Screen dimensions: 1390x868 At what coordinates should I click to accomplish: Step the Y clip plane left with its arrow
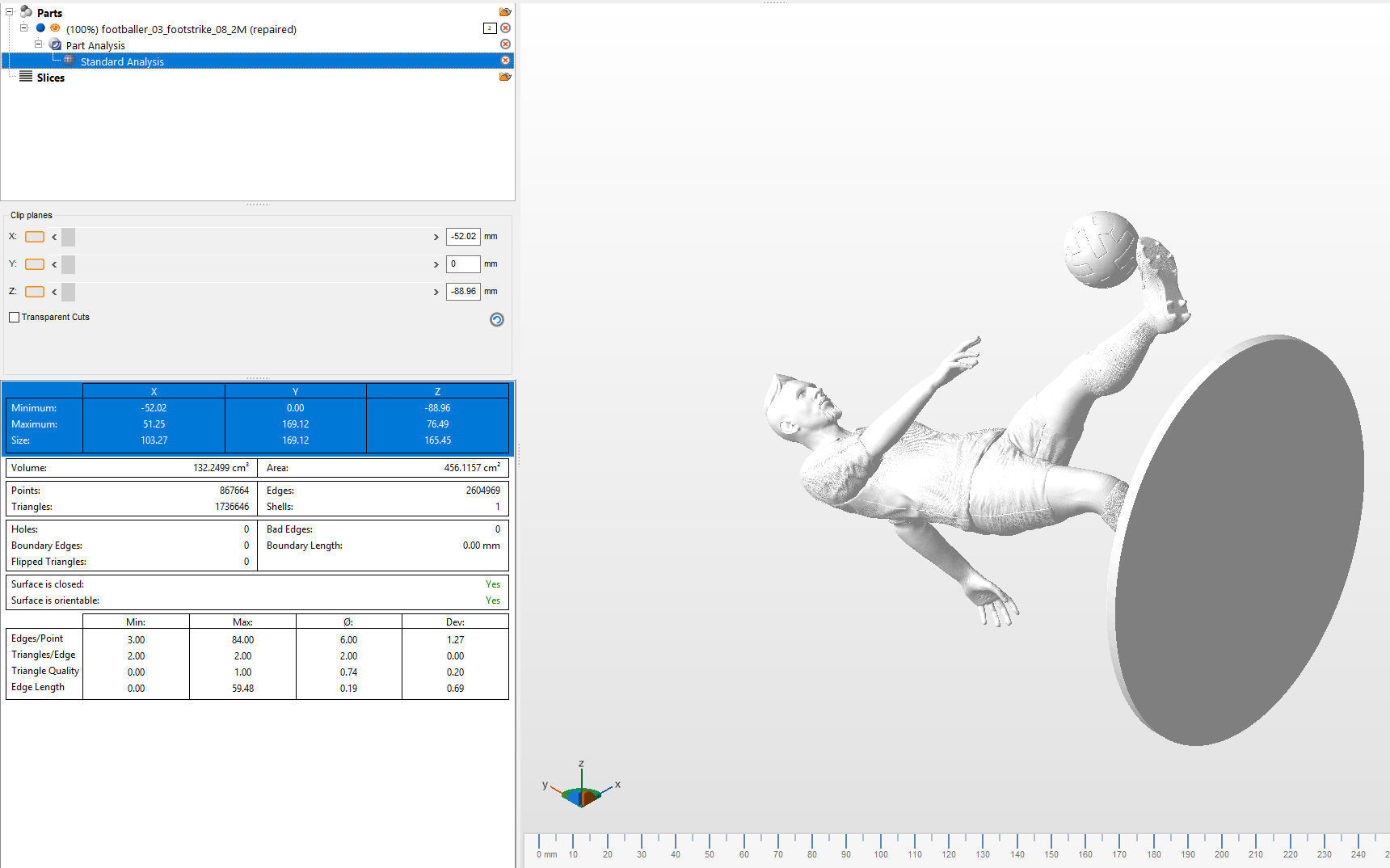click(54, 264)
